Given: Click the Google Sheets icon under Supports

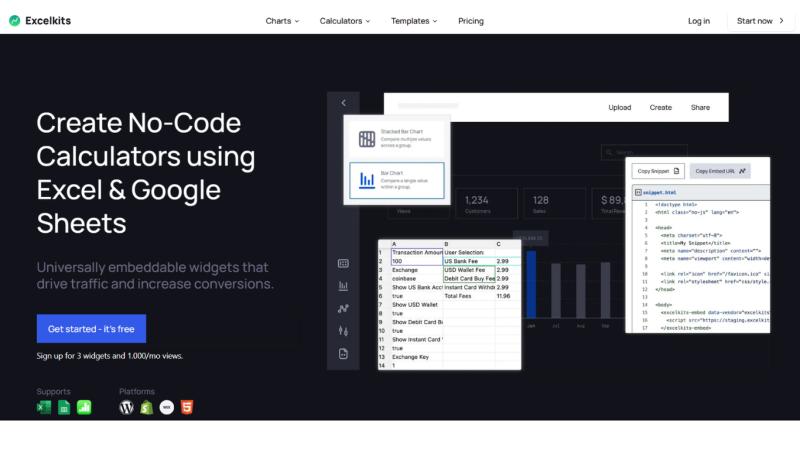Looking at the screenshot, I should [64, 407].
